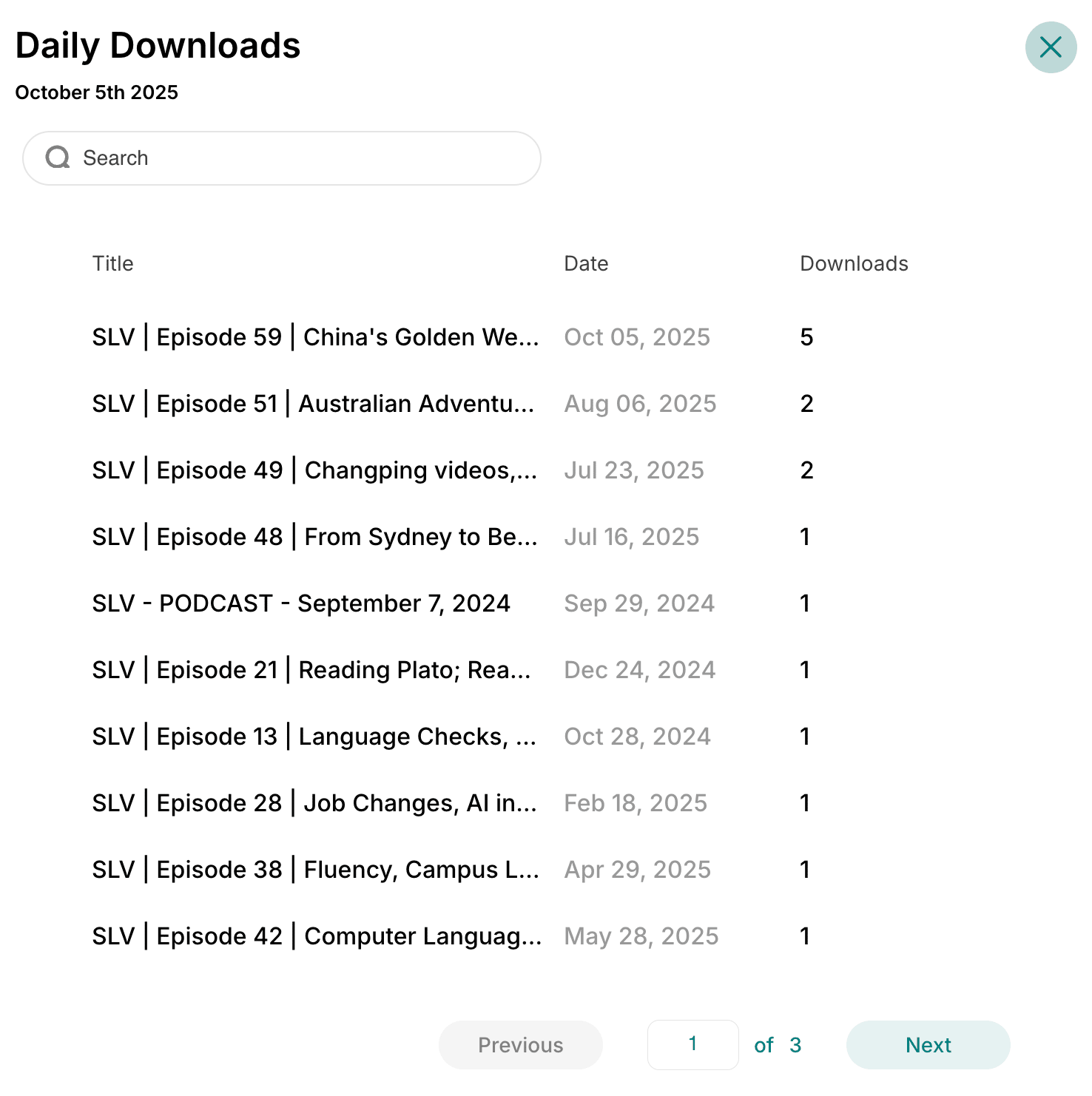Click the magnifying glass search icon
This screenshot has height=1096, width=1092.
pos(58,158)
